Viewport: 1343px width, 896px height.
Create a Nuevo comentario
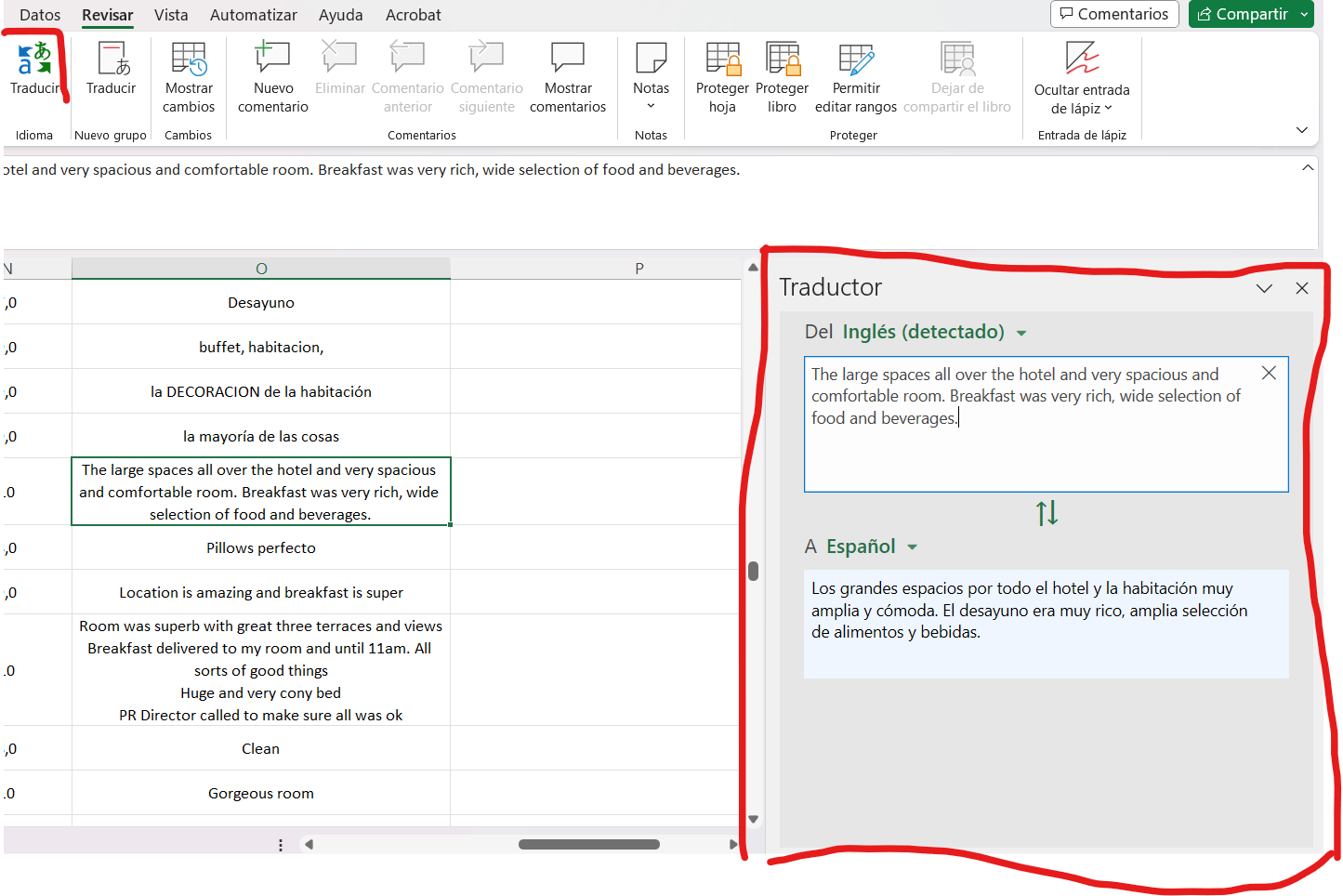[272, 74]
